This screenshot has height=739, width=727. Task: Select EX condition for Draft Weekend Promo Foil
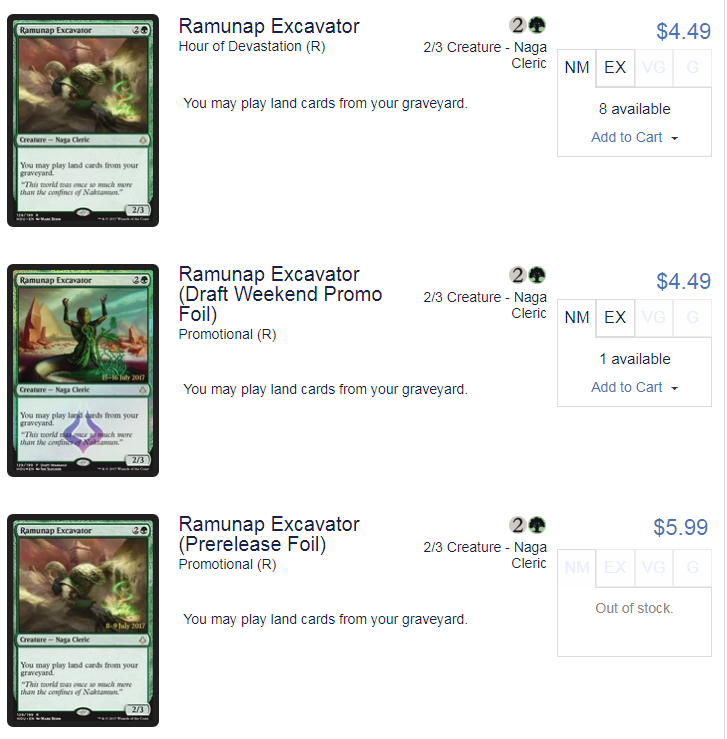615,318
